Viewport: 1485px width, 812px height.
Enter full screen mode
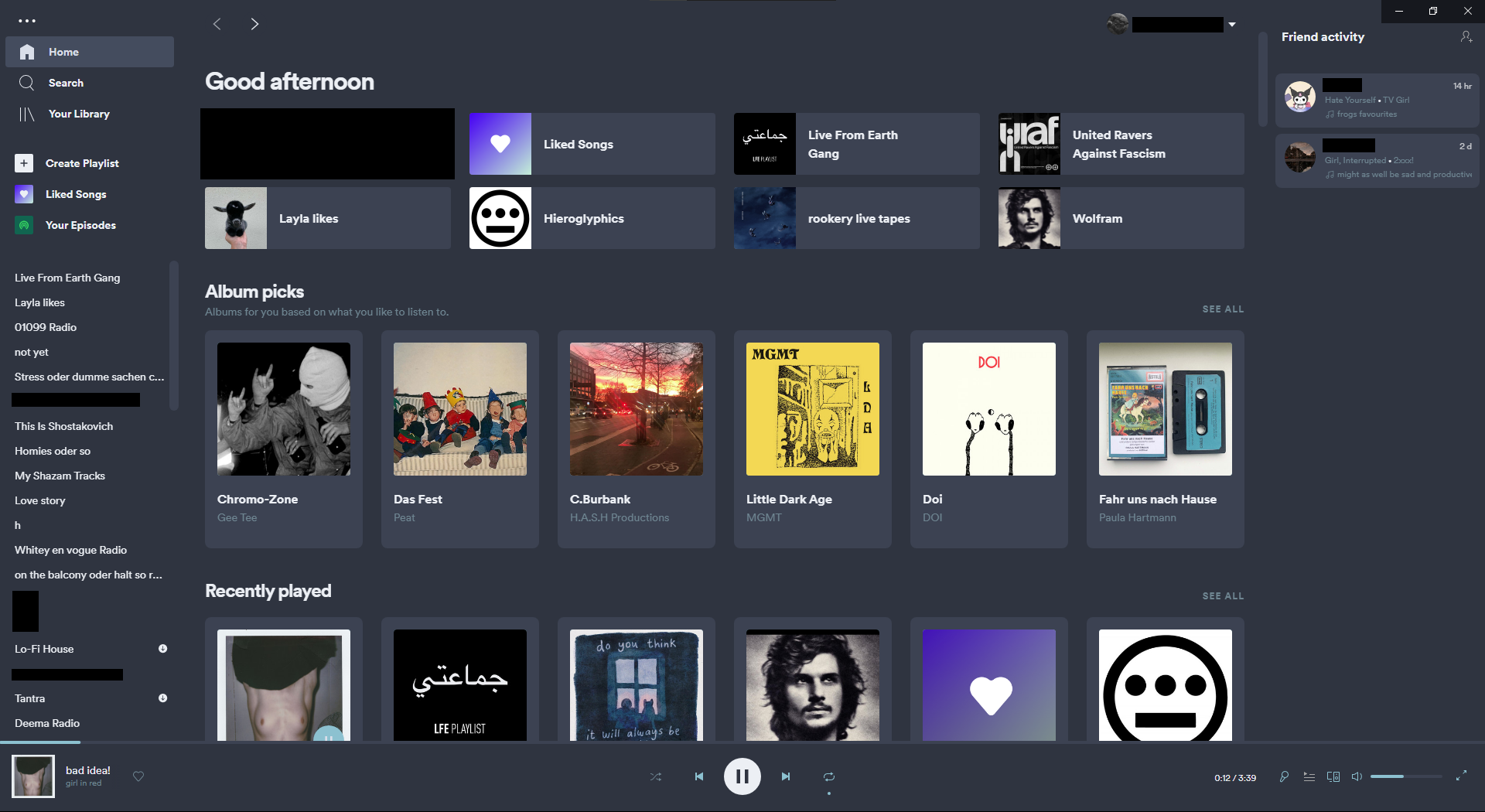(1461, 776)
